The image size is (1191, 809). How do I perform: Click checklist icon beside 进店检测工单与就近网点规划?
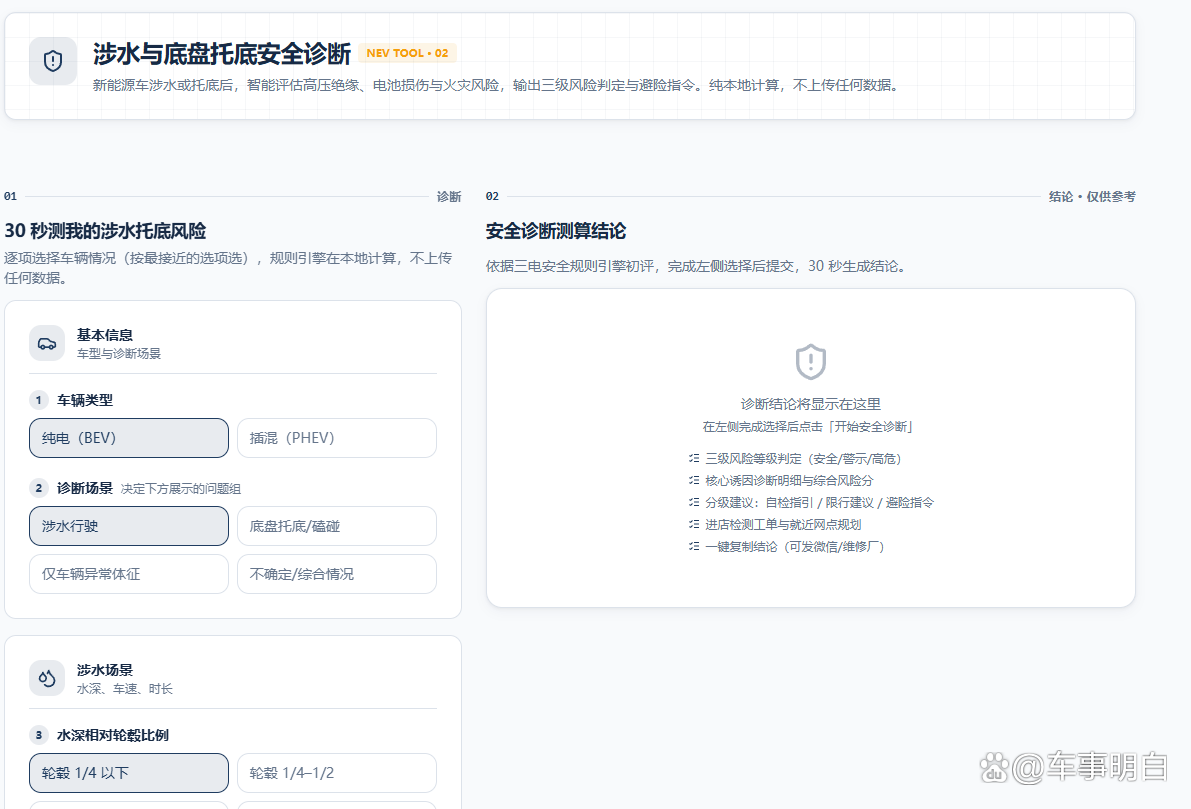click(x=693, y=524)
